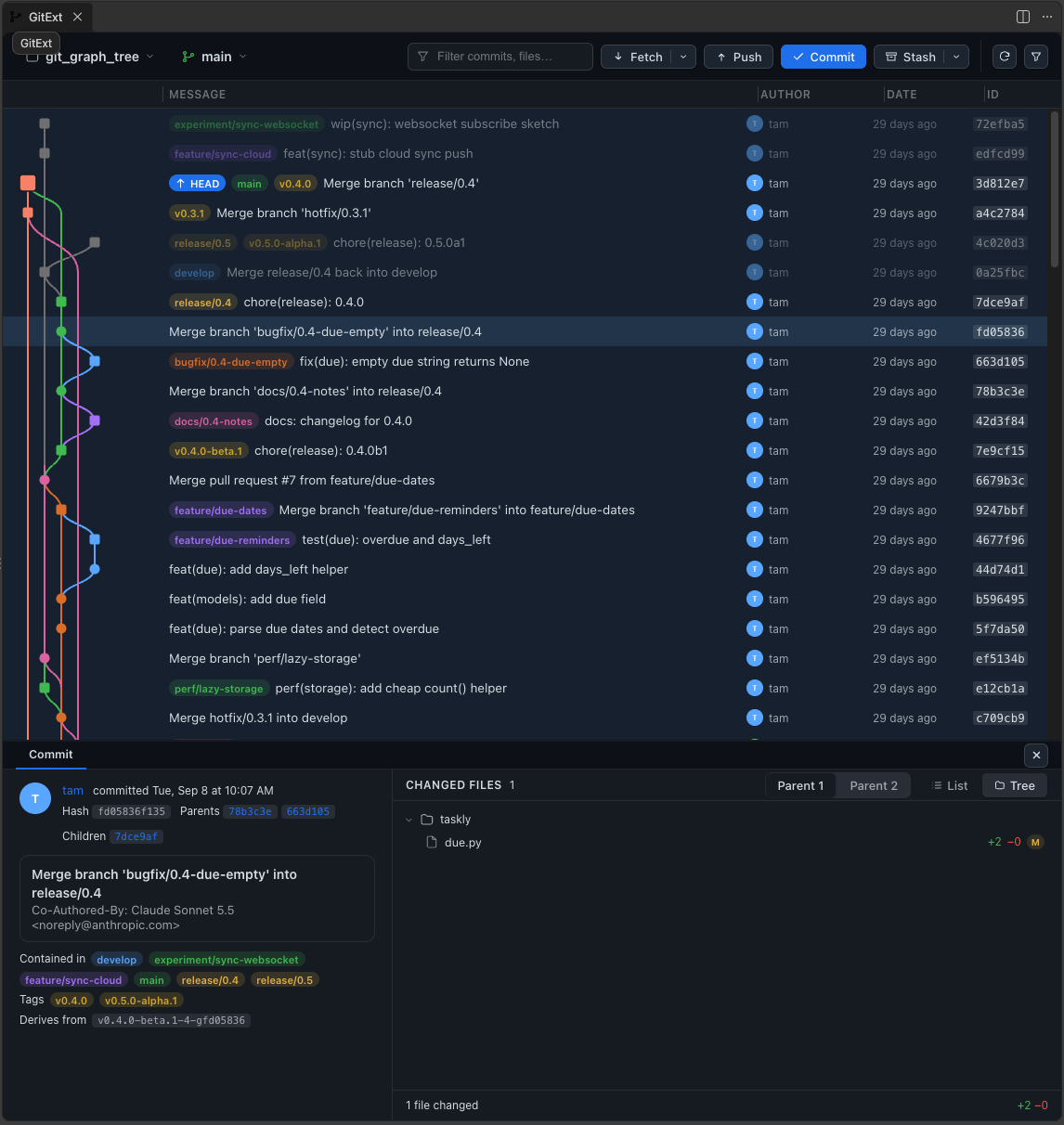The height and width of the screenshot is (1125, 1064).
Task: Click the Push button
Action: pos(738,57)
